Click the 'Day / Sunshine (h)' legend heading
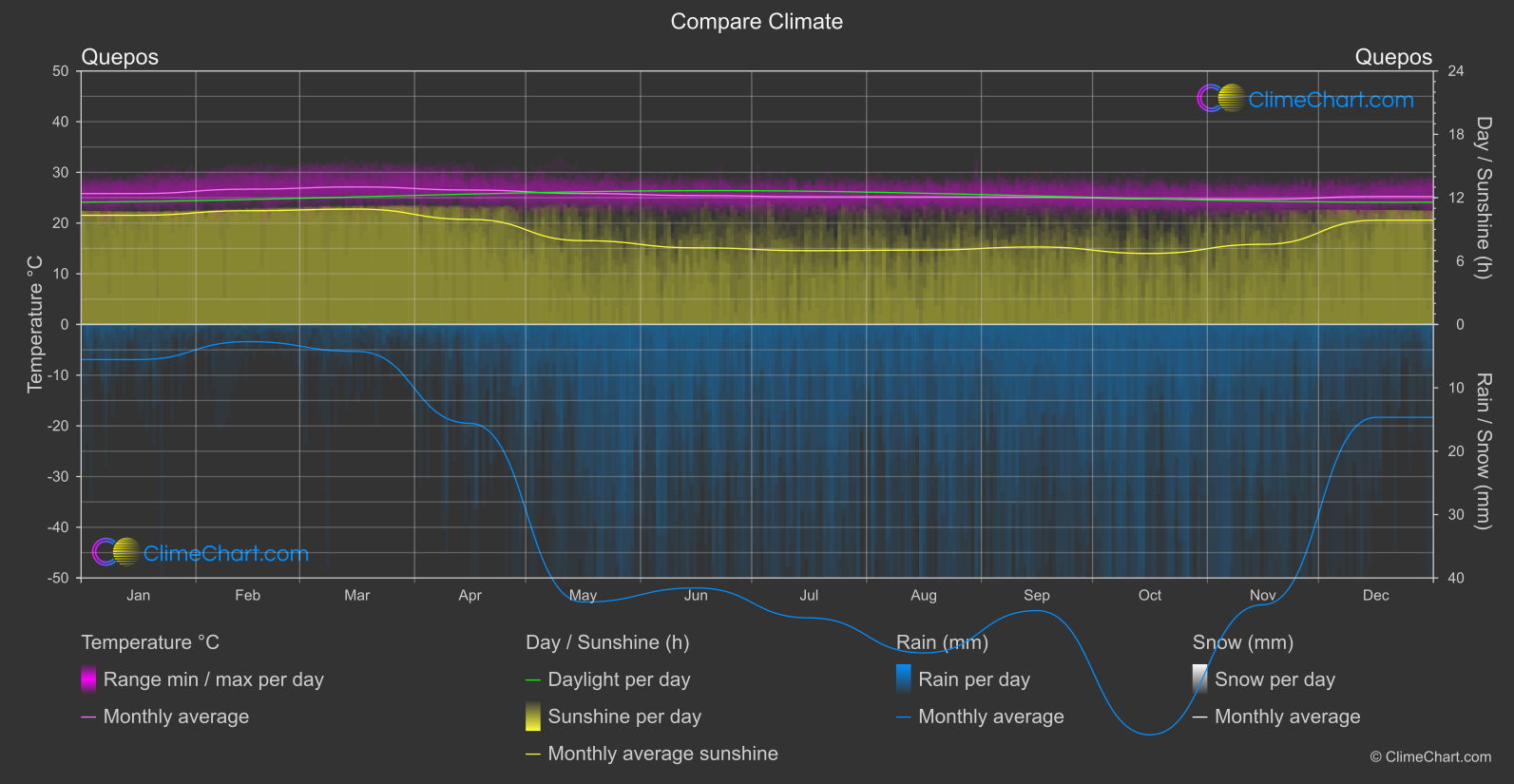 click(608, 642)
